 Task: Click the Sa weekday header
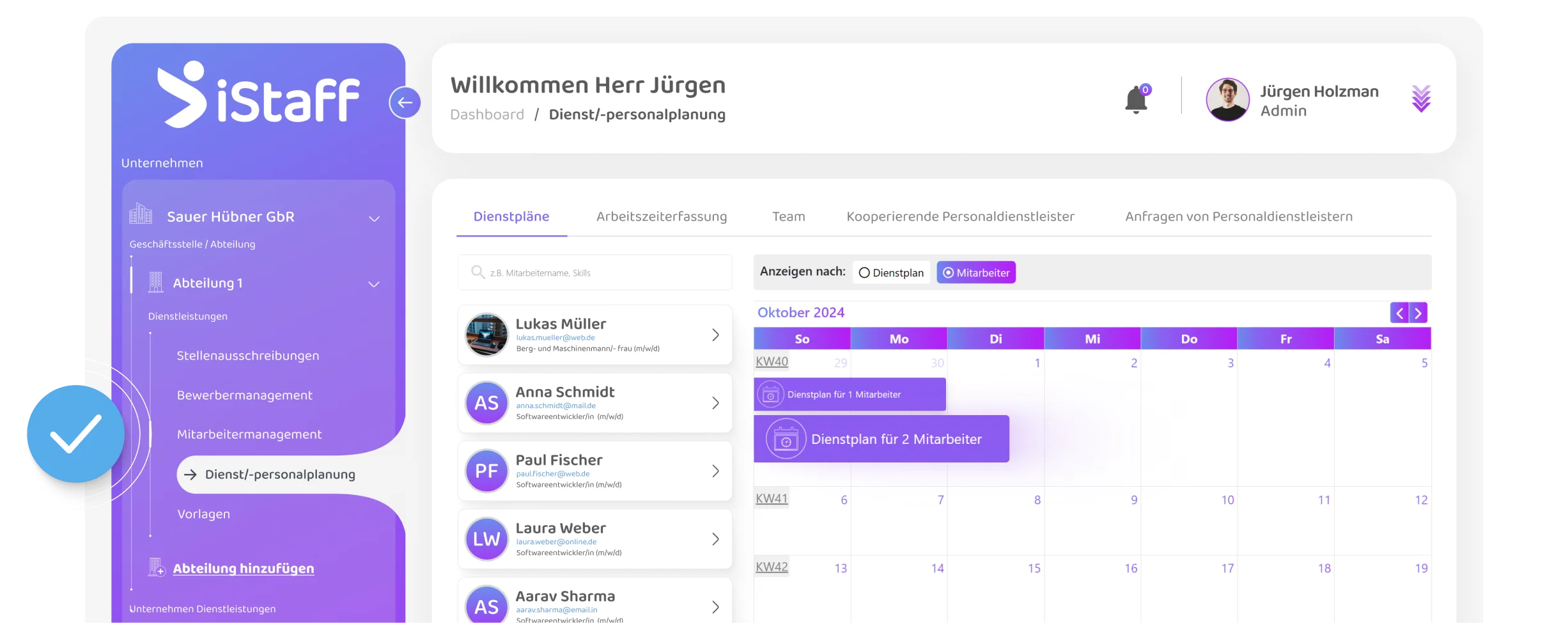1383,339
